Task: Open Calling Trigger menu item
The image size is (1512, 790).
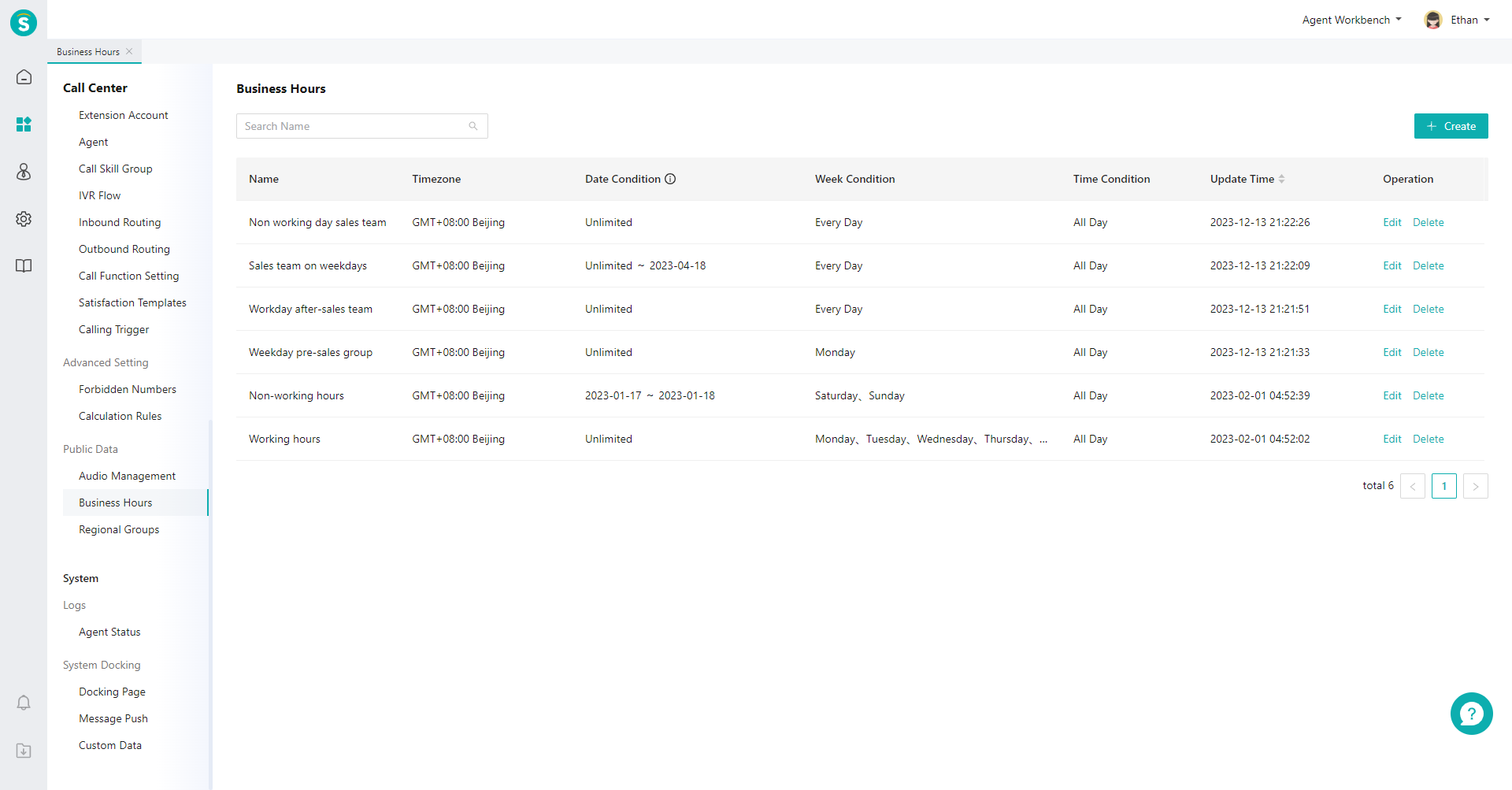Action: (x=114, y=329)
